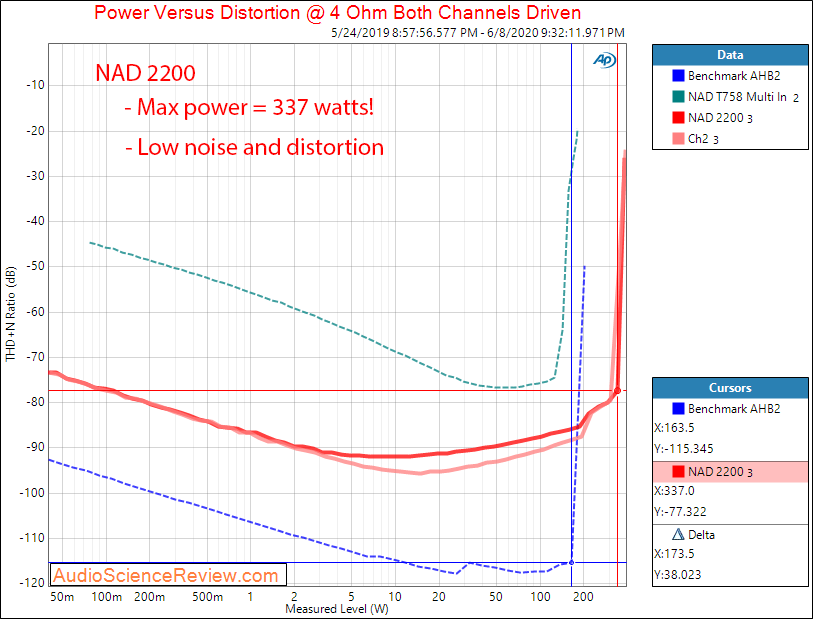
Task: Click the X:163.5 cursor value
Action: 674,428
